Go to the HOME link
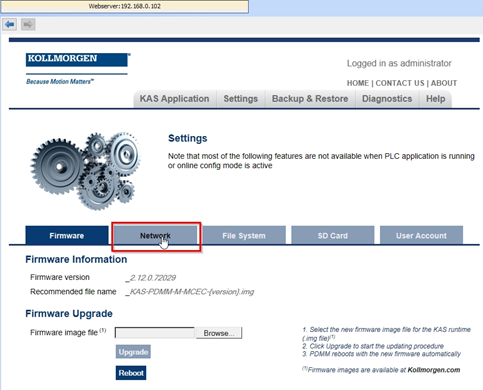 point(358,83)
